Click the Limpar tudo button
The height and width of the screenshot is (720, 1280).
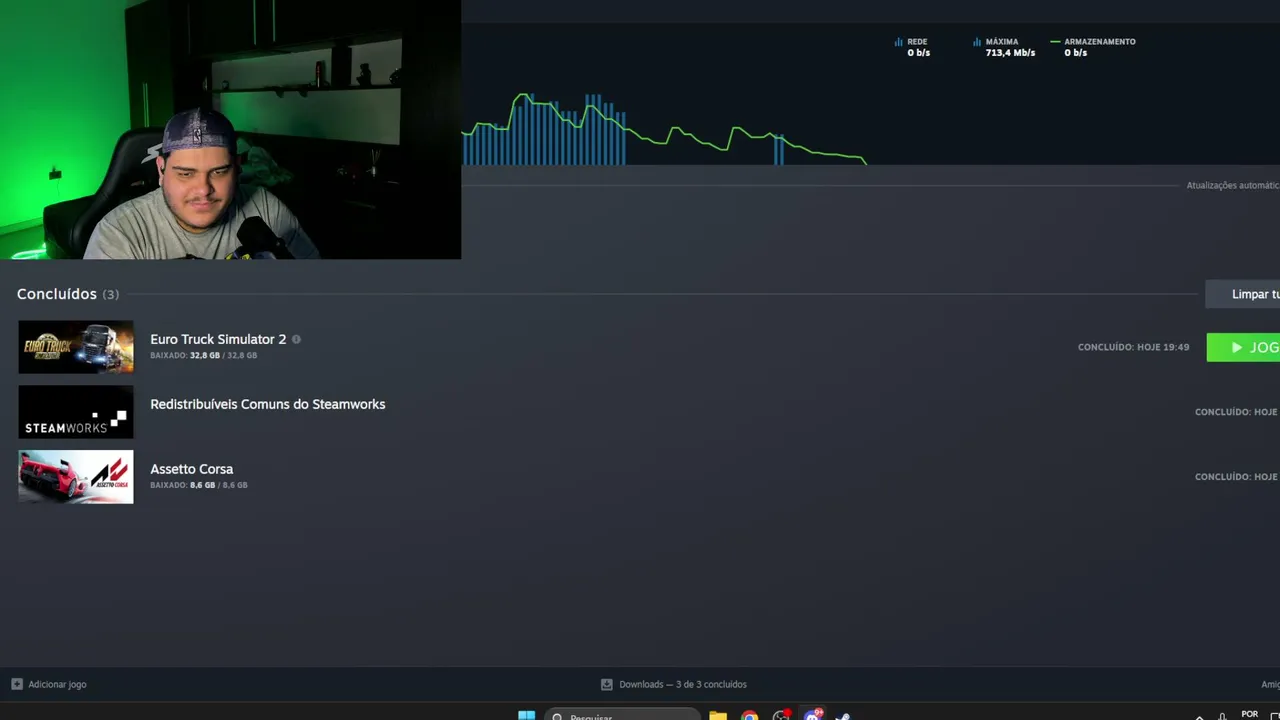point(1242,294)
